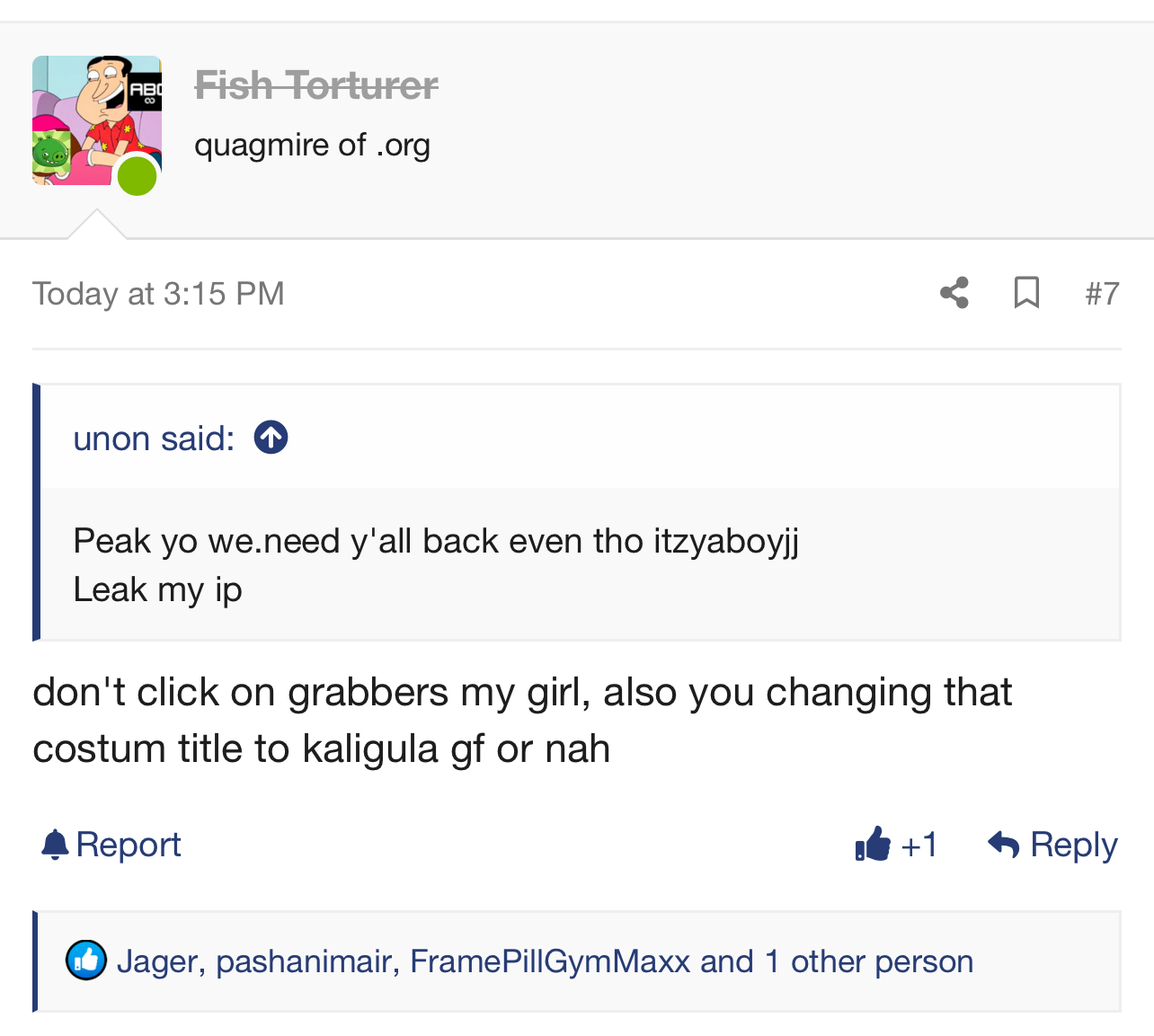Viewport: 1154px width, 1036px height.
Task: Click the +1 like count
Action: pyautogui.click(x=919, y=845)
